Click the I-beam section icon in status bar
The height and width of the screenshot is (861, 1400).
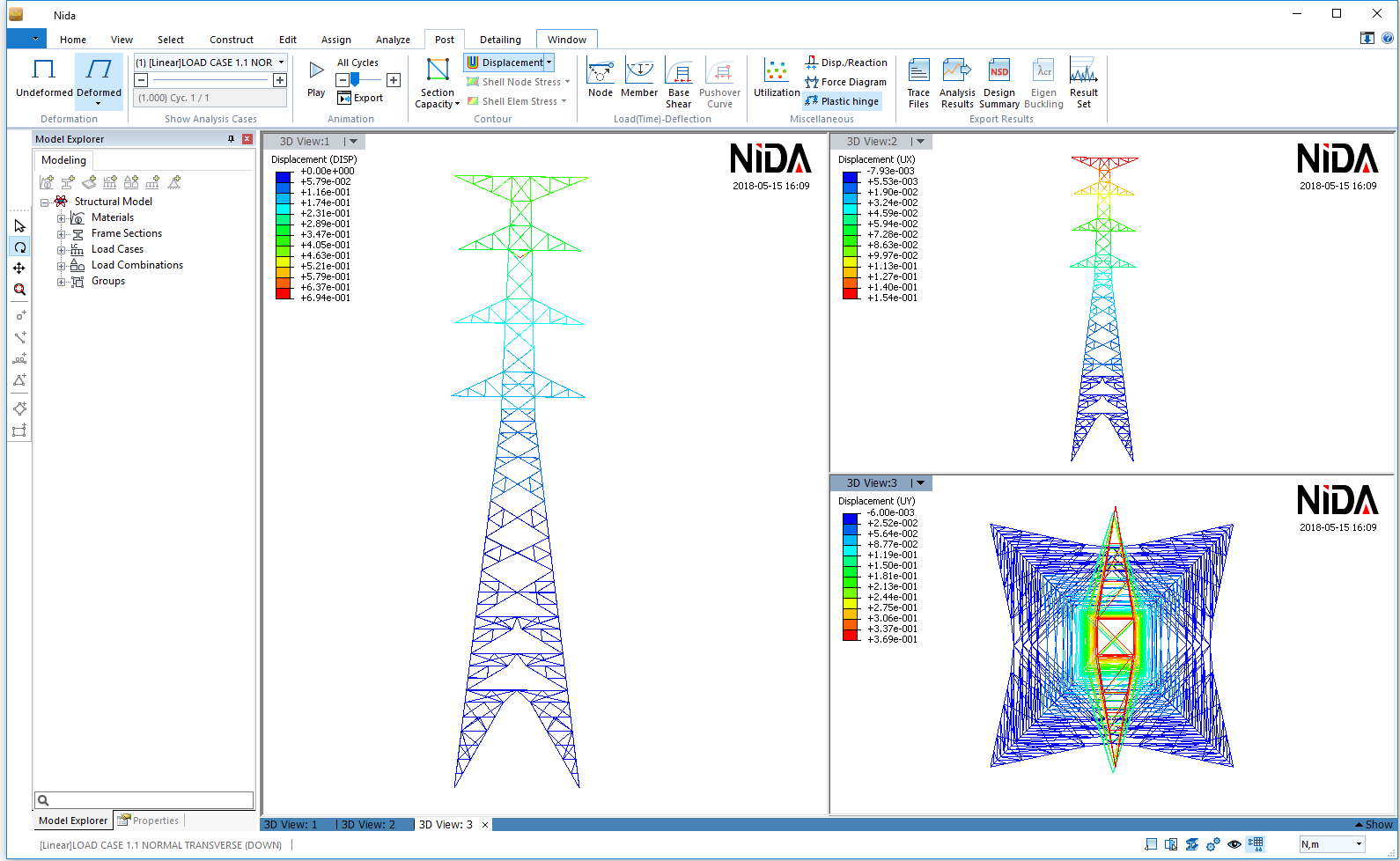[1192, 844]
